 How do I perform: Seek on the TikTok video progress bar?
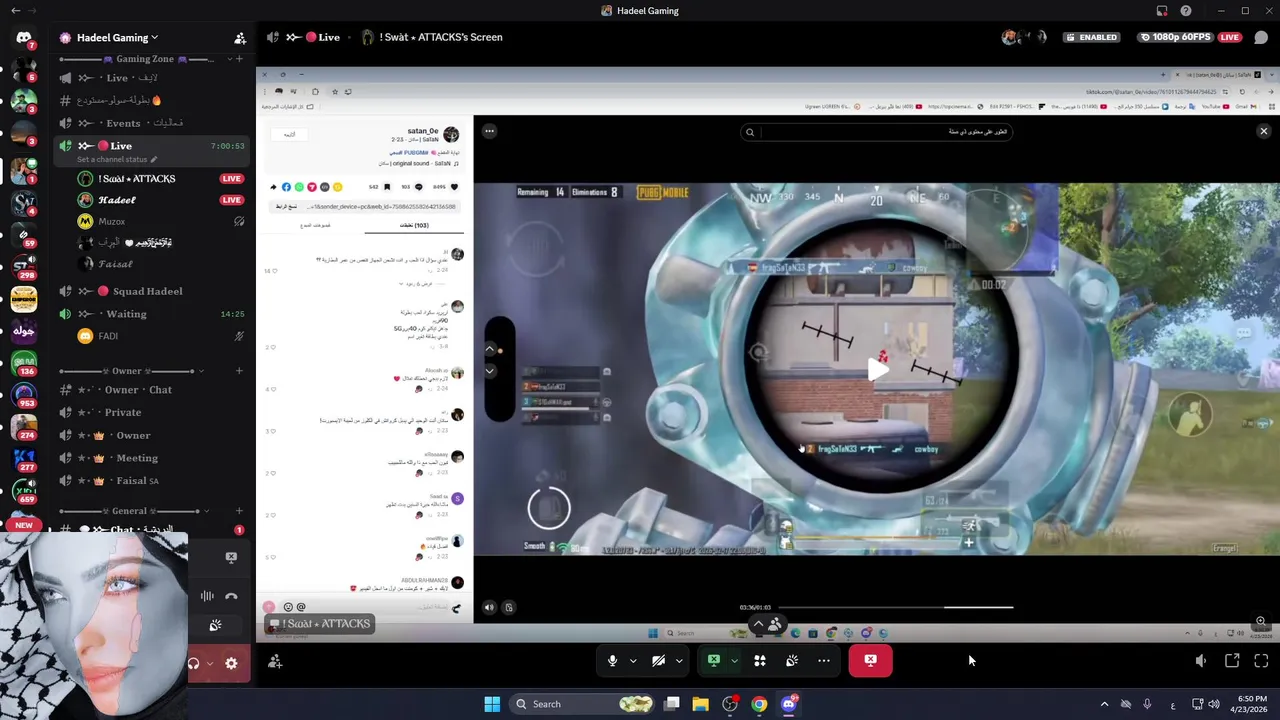click(x=896, y=607)
